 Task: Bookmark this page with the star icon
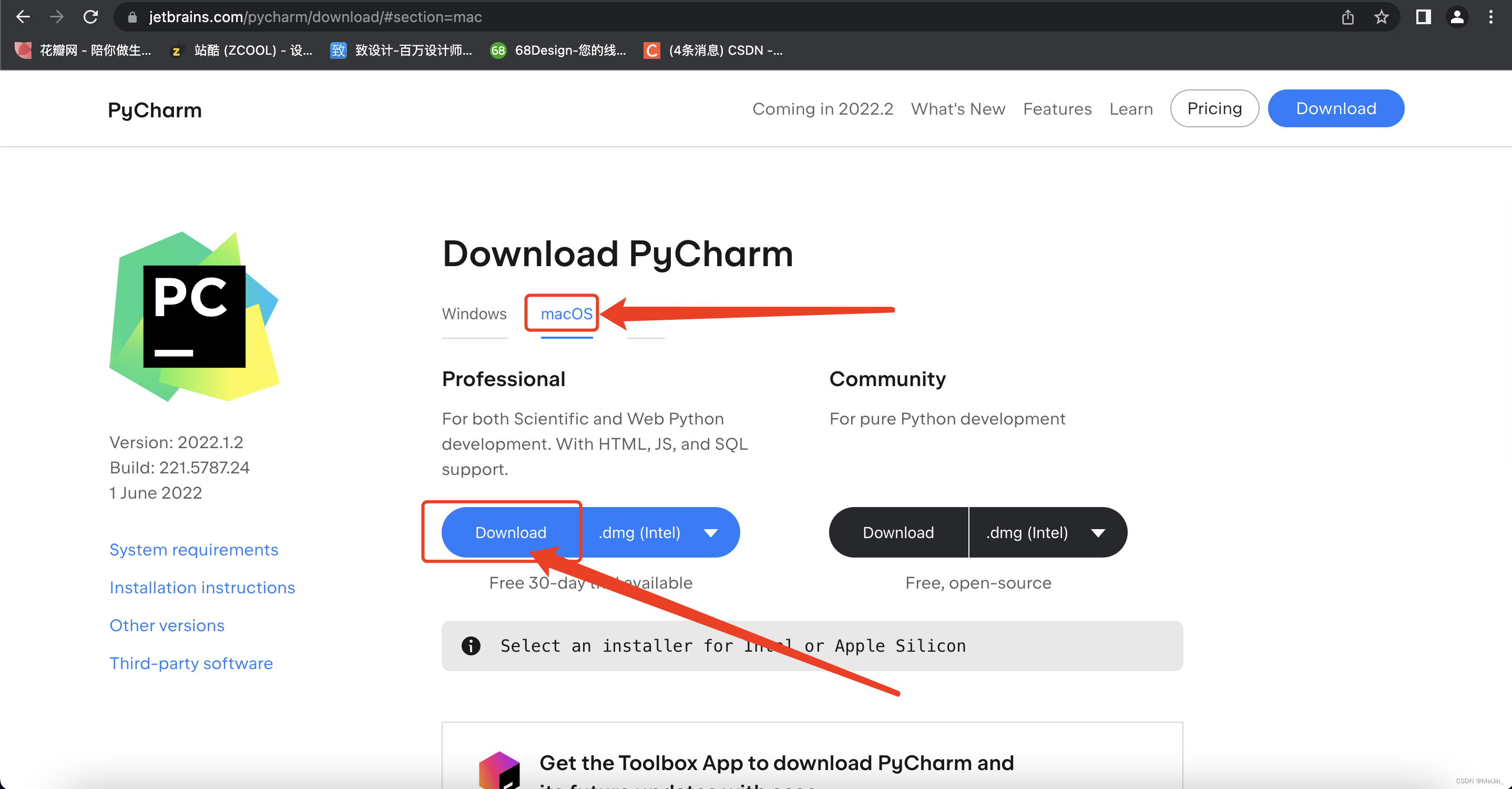point(1381,17)
